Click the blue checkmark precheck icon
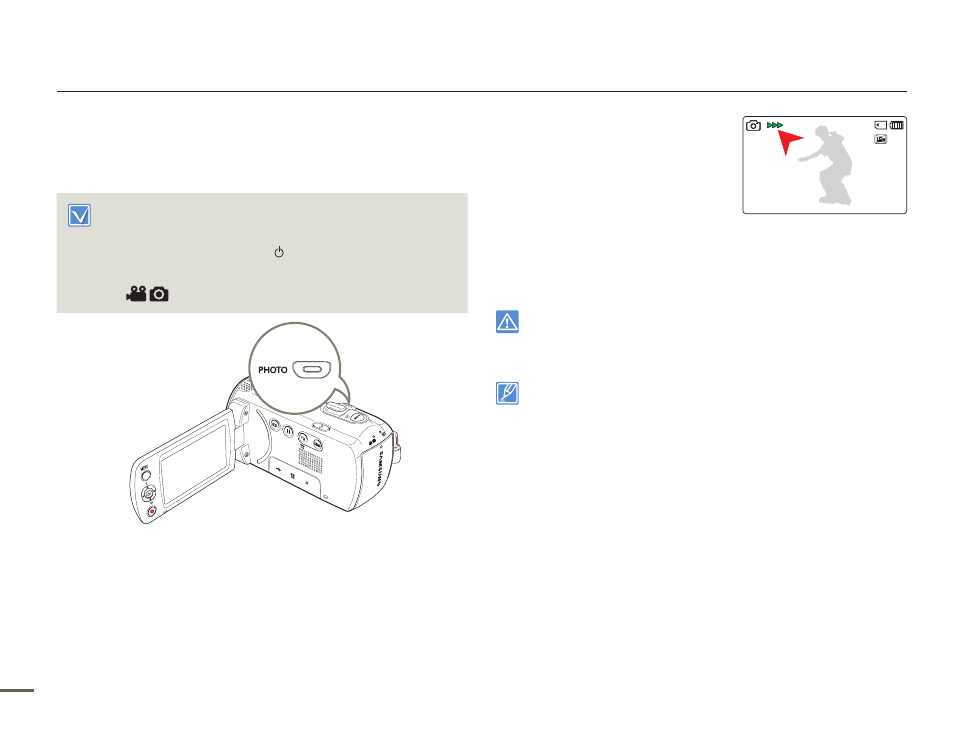The image size is (964, 737). pos(79,216)
